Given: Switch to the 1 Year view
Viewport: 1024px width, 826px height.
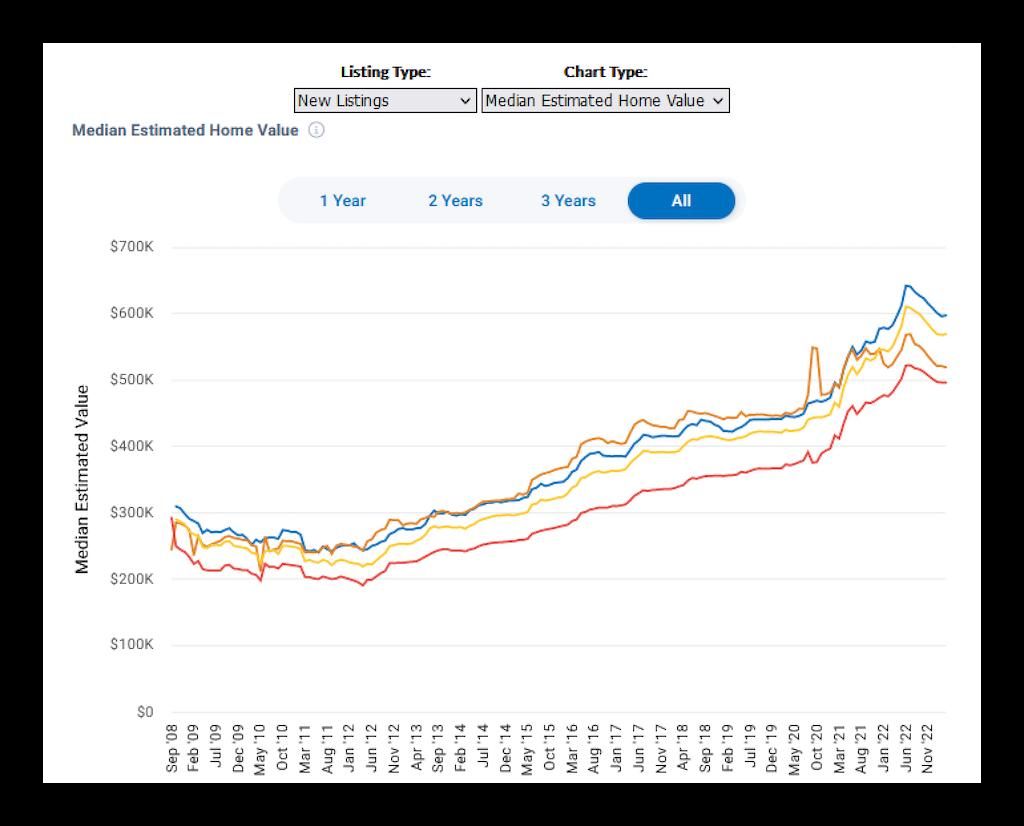Looking at the screenshot, I should [343, 200].
